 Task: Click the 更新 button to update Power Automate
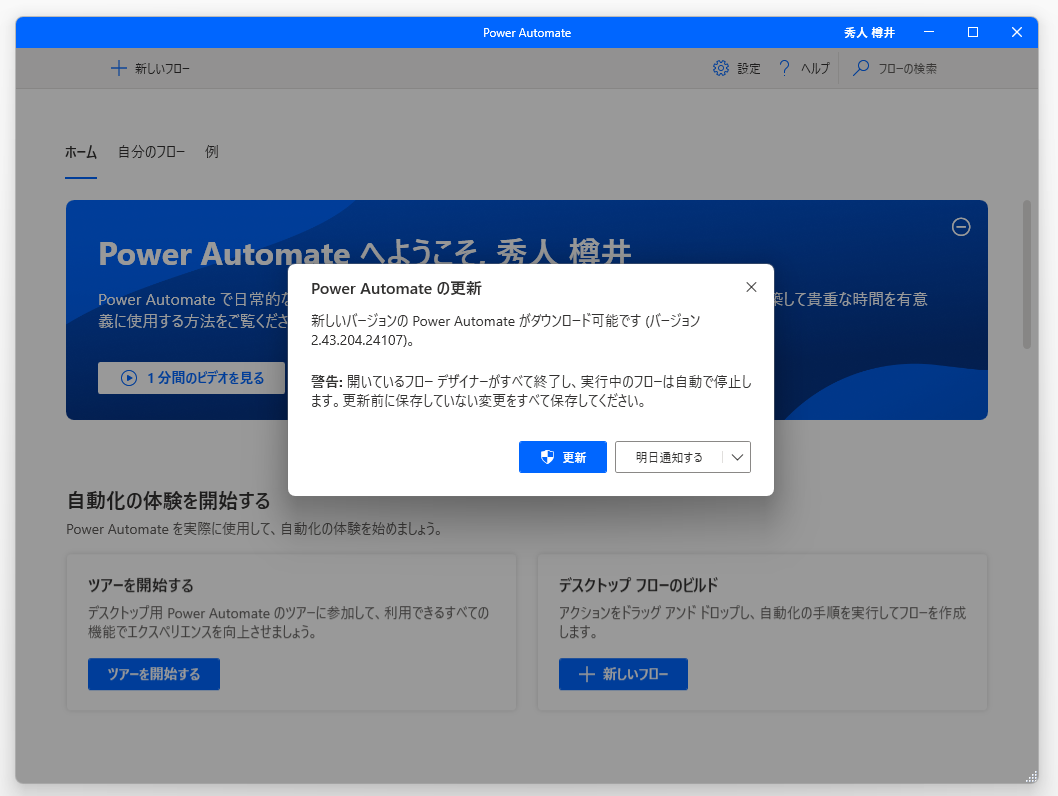pyautogui.click(x=563, y=457)
